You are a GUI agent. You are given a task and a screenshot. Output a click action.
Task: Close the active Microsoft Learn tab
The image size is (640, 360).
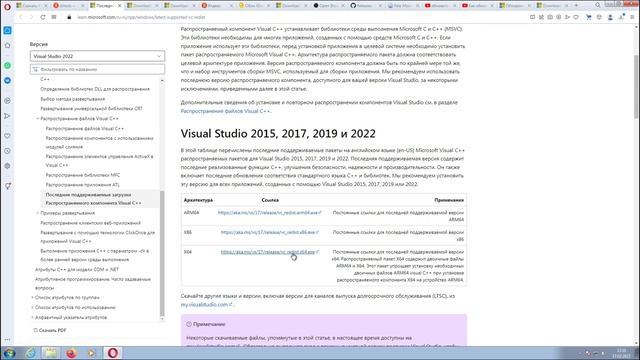[x=120, y=6]
